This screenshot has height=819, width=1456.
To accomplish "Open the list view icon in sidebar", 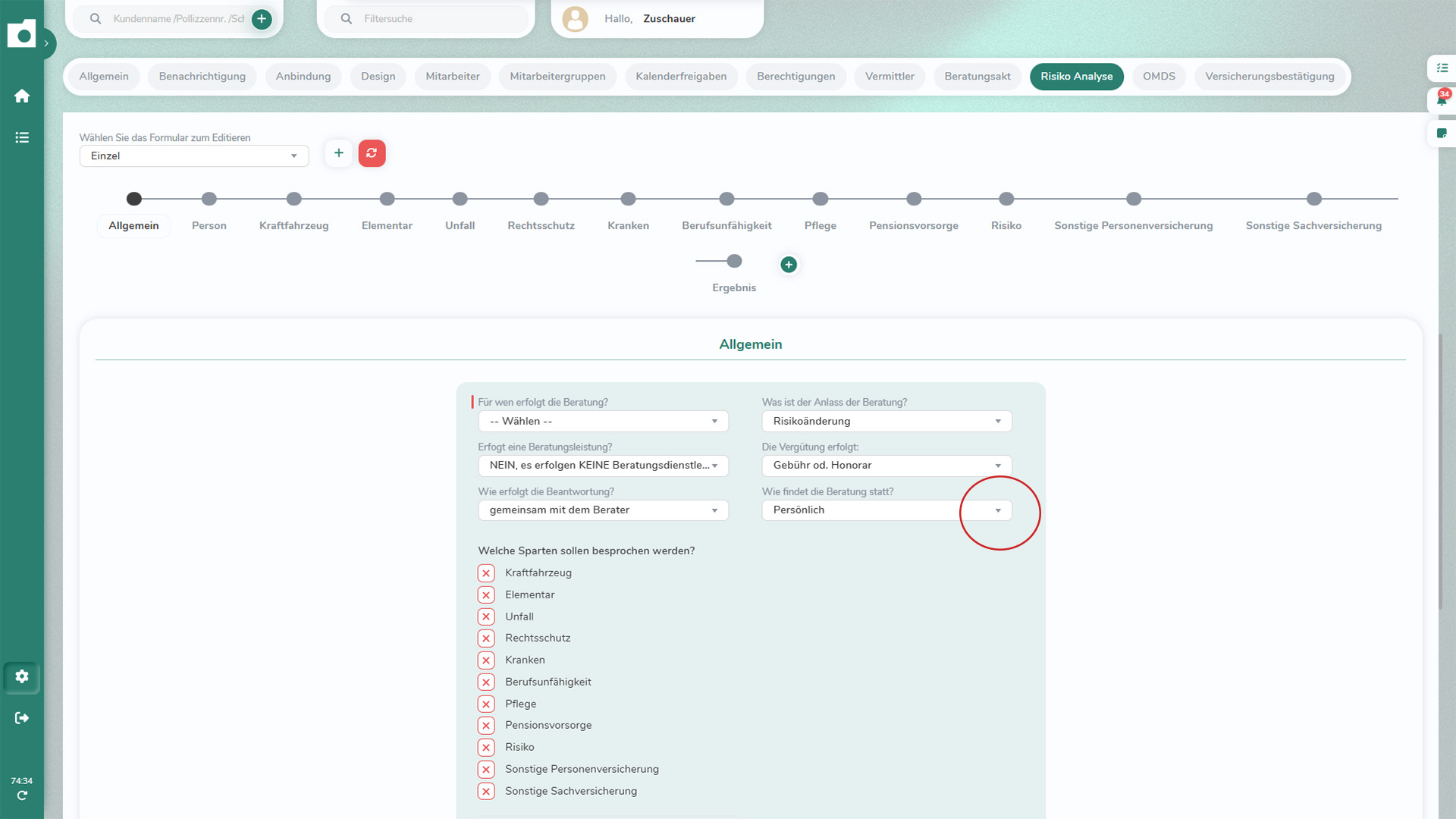I will [22, 137].
